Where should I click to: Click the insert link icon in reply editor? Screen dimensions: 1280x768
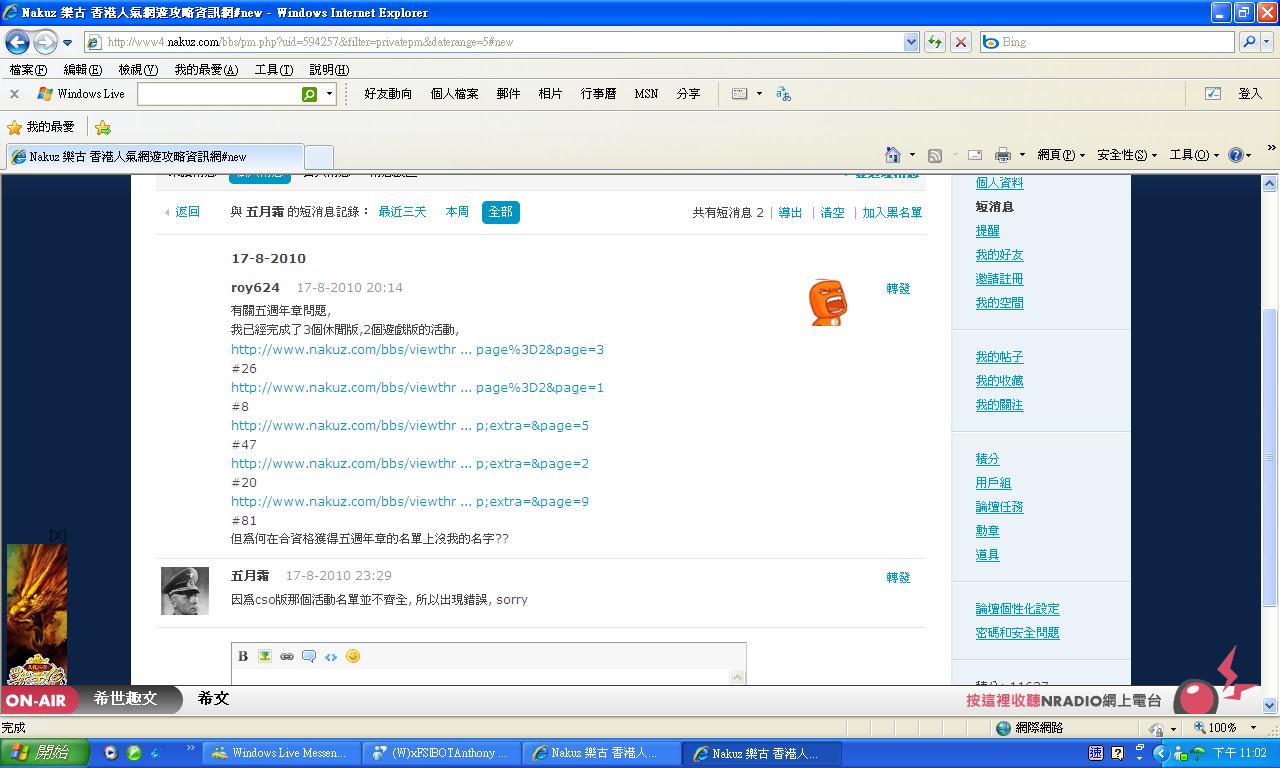tap(287, 656)
